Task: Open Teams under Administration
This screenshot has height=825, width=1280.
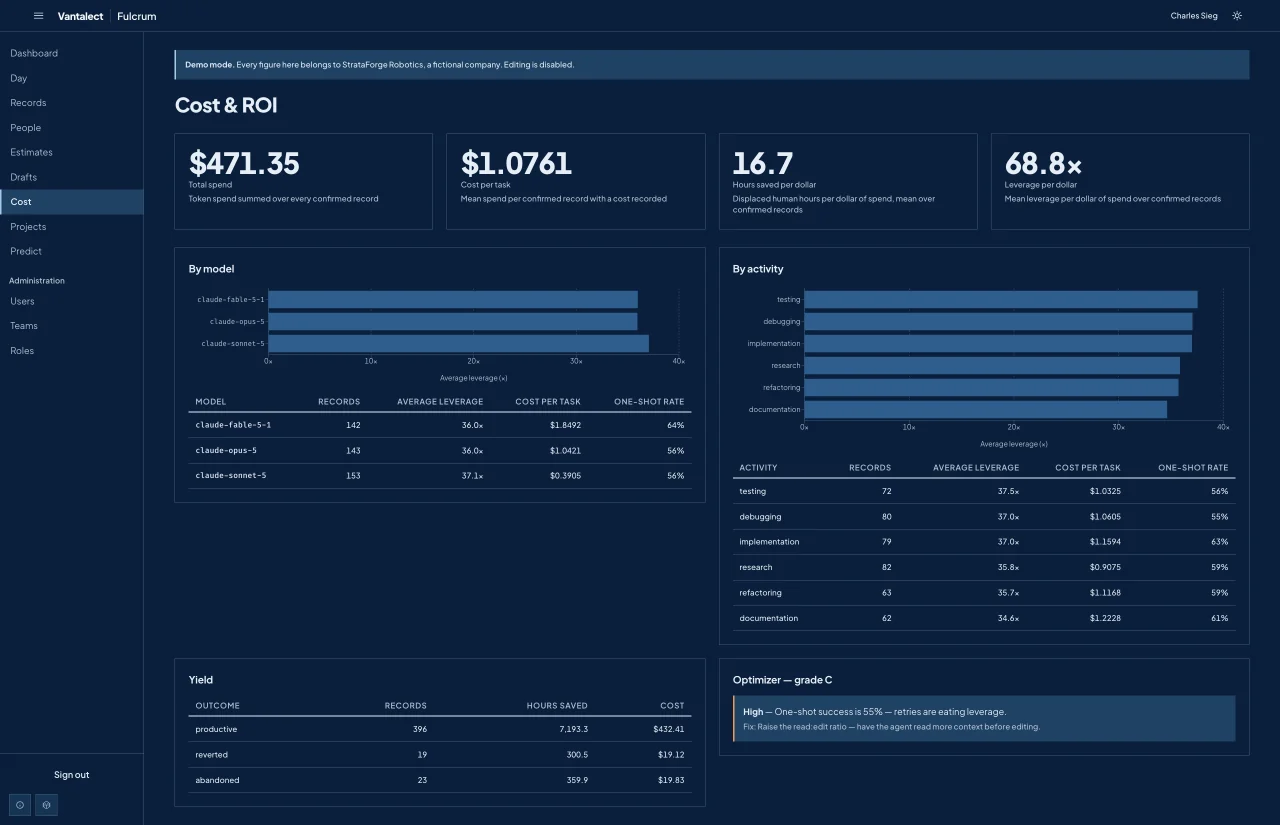Action: [71, 326]
